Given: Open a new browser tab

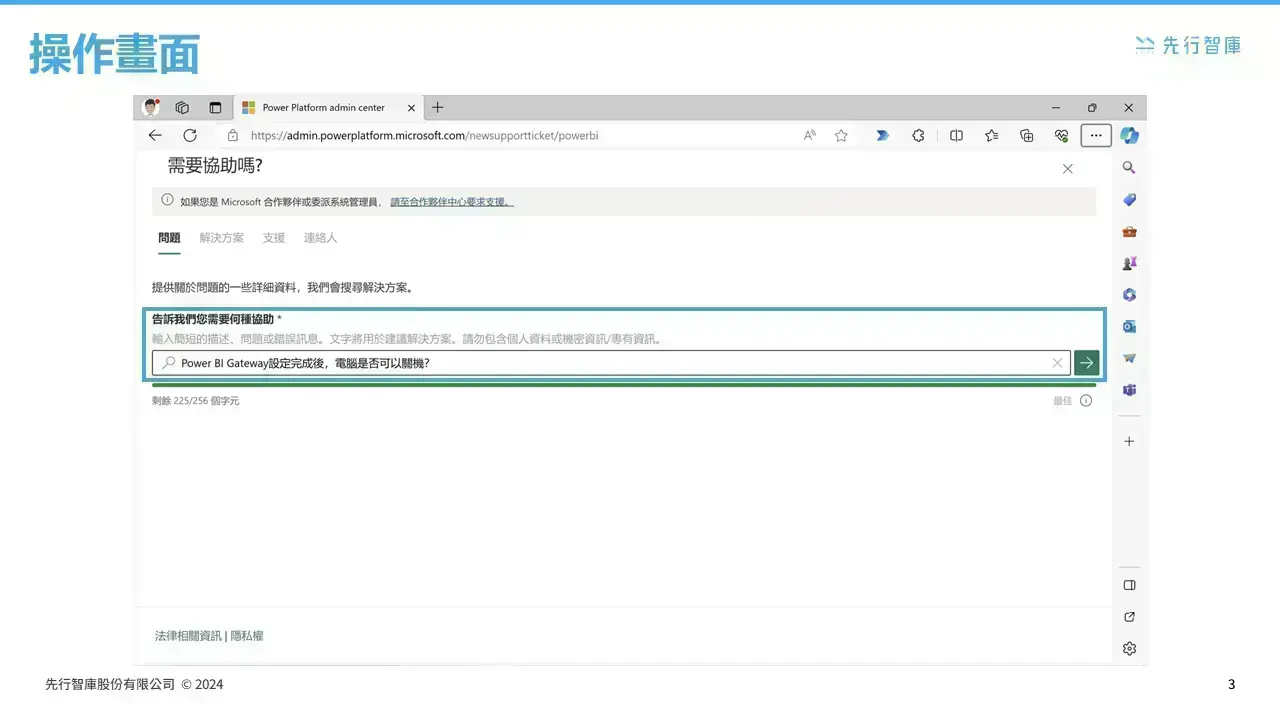Looking at the screenshot, I should point(437,108).
